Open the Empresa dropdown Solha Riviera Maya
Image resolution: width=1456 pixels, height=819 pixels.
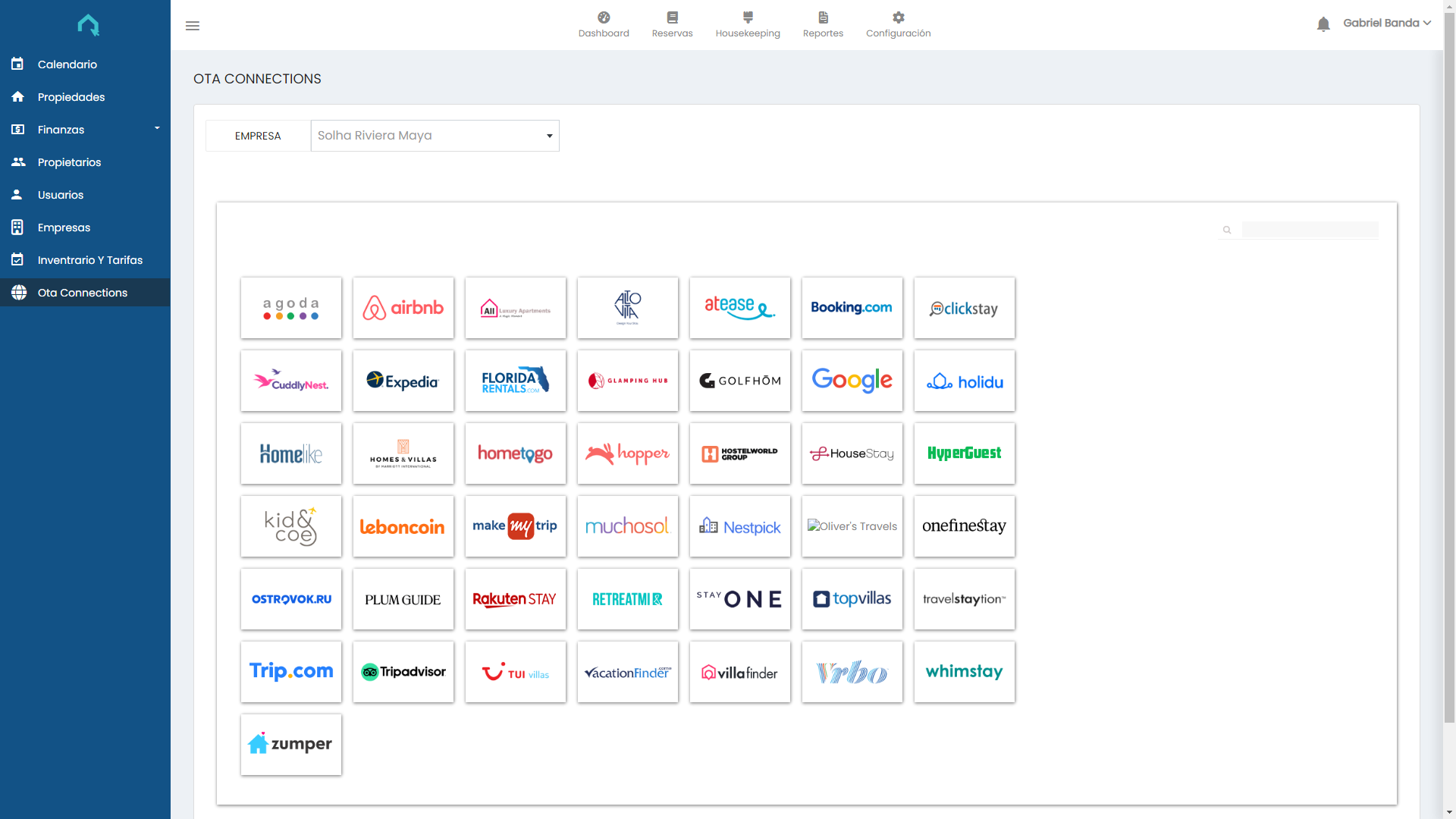435,136
